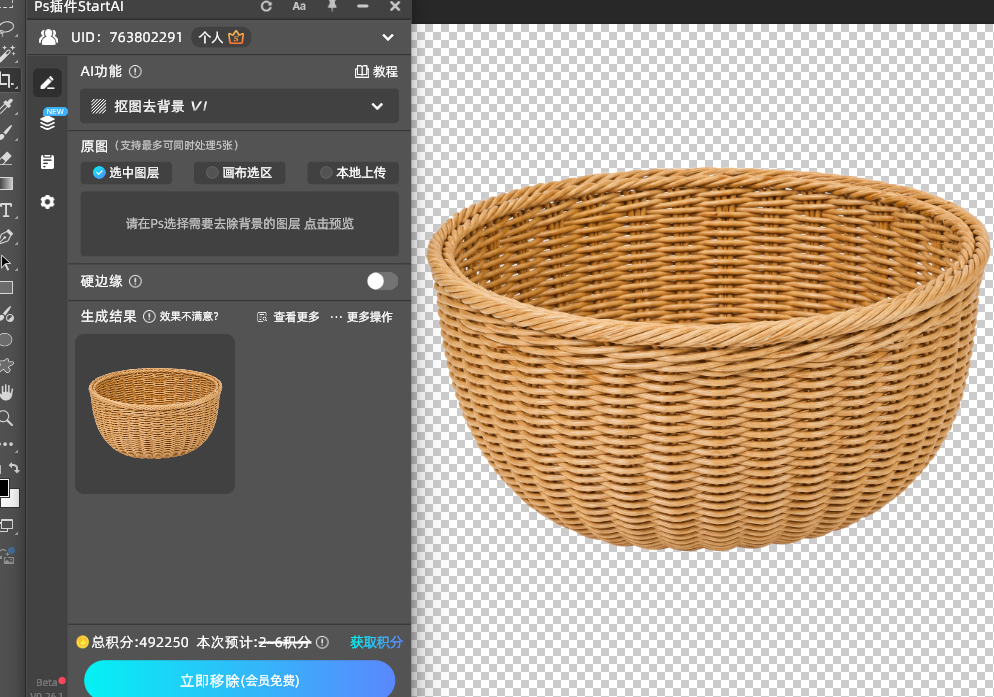Click the background white color swatch
994x697 pixels.
coord(13,499)
